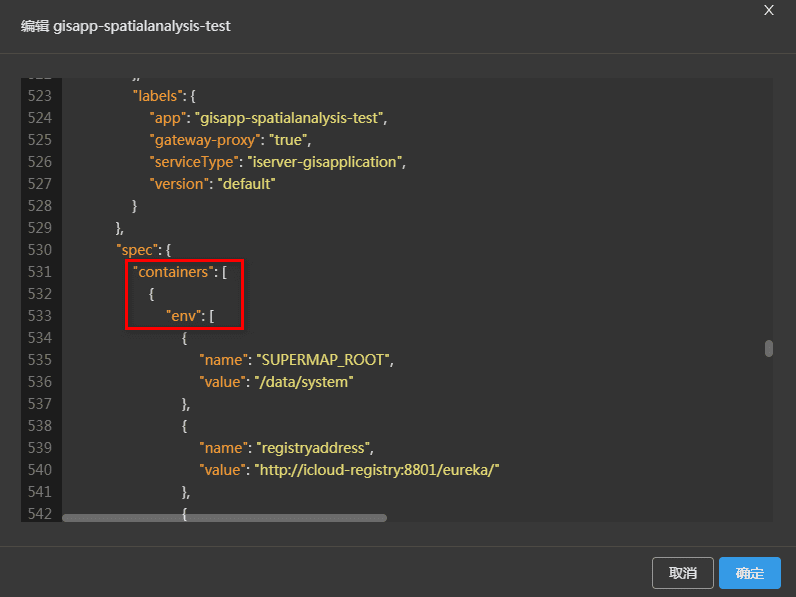Click the "version" key on line 527
The width and height of the screenshot is (796, 597).
[x=179, y=184]
